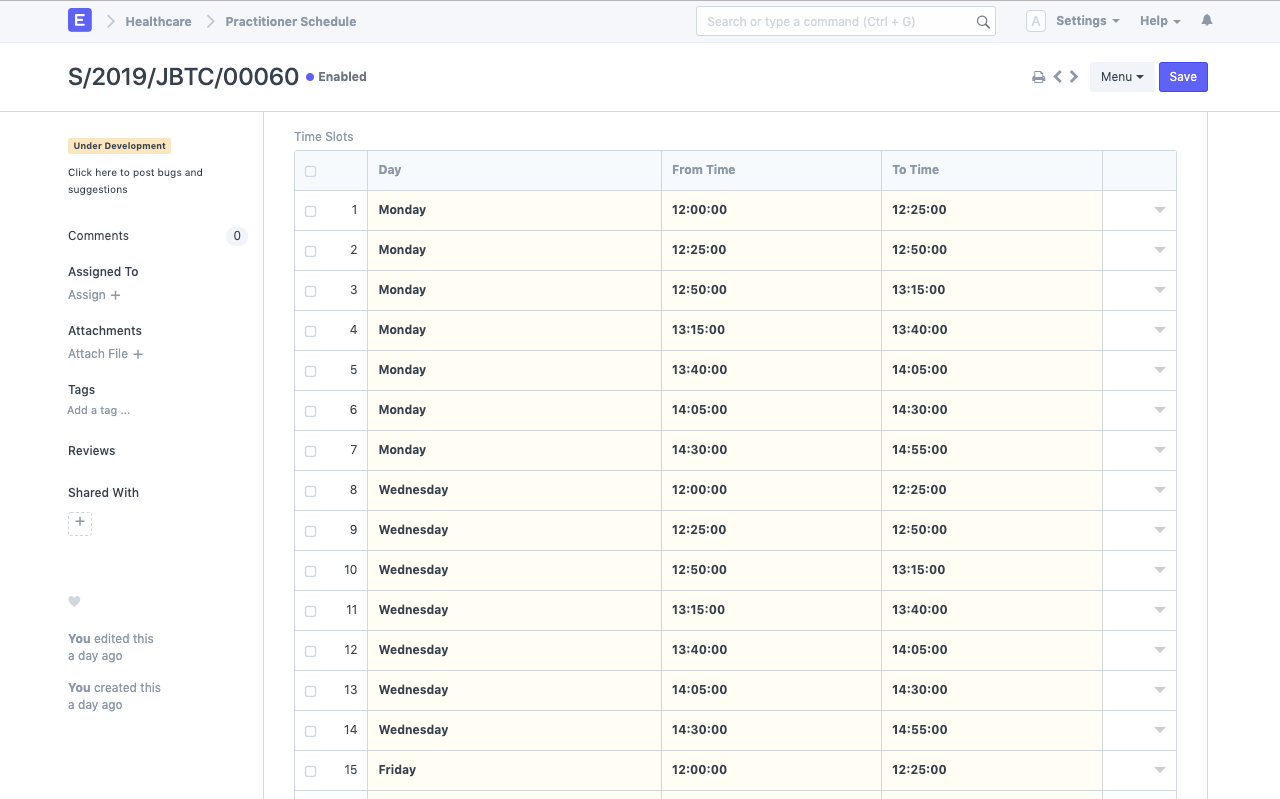
Task: Go to previous record arrow
Action: [x=1057, y=77]
